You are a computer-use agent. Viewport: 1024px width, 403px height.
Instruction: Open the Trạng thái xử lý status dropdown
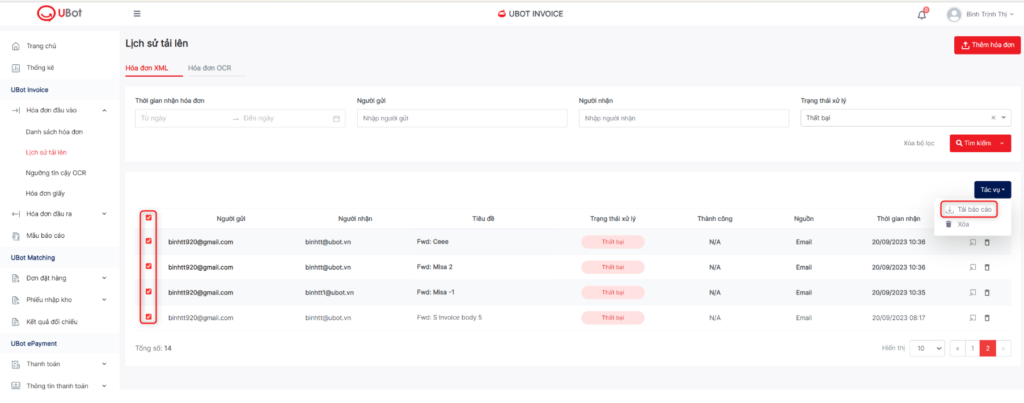[x=905, y=118]
